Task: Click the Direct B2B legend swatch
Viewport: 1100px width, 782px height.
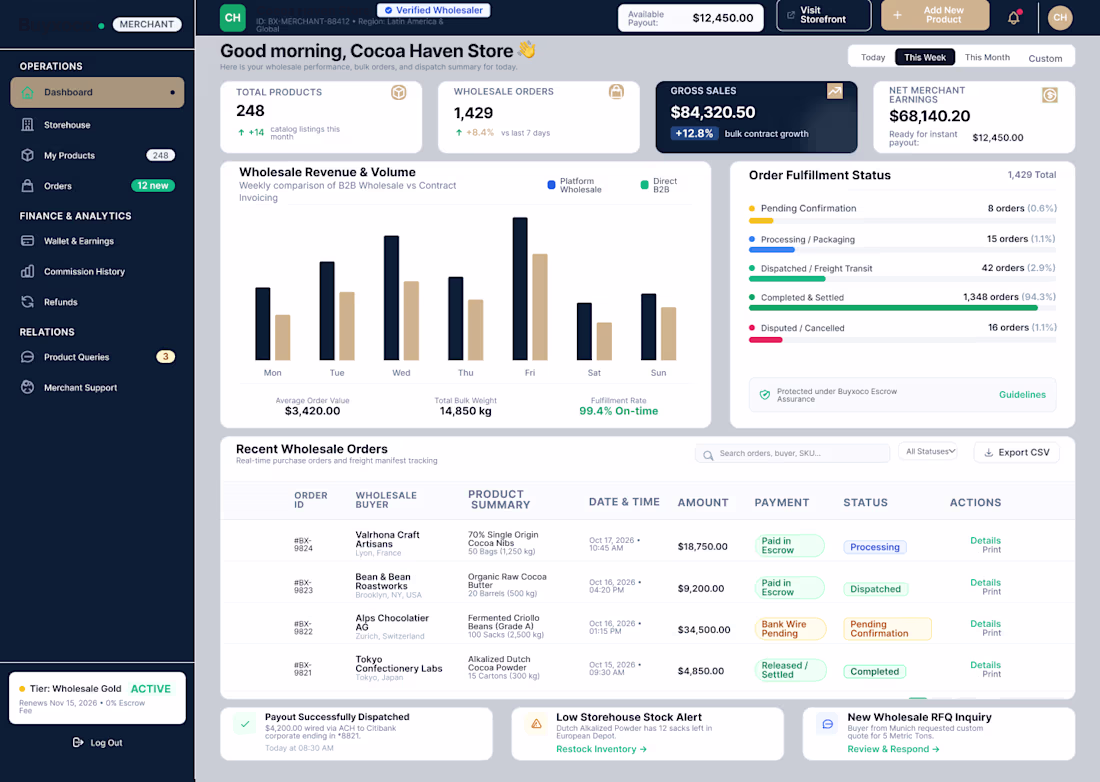Action: click(644, 185)
